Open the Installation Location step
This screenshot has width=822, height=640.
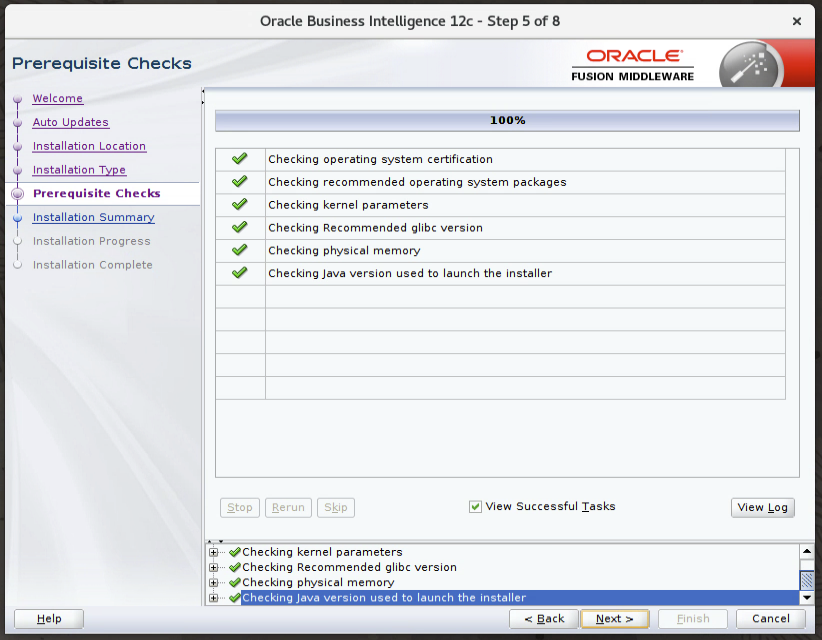(x=89, y=146)
